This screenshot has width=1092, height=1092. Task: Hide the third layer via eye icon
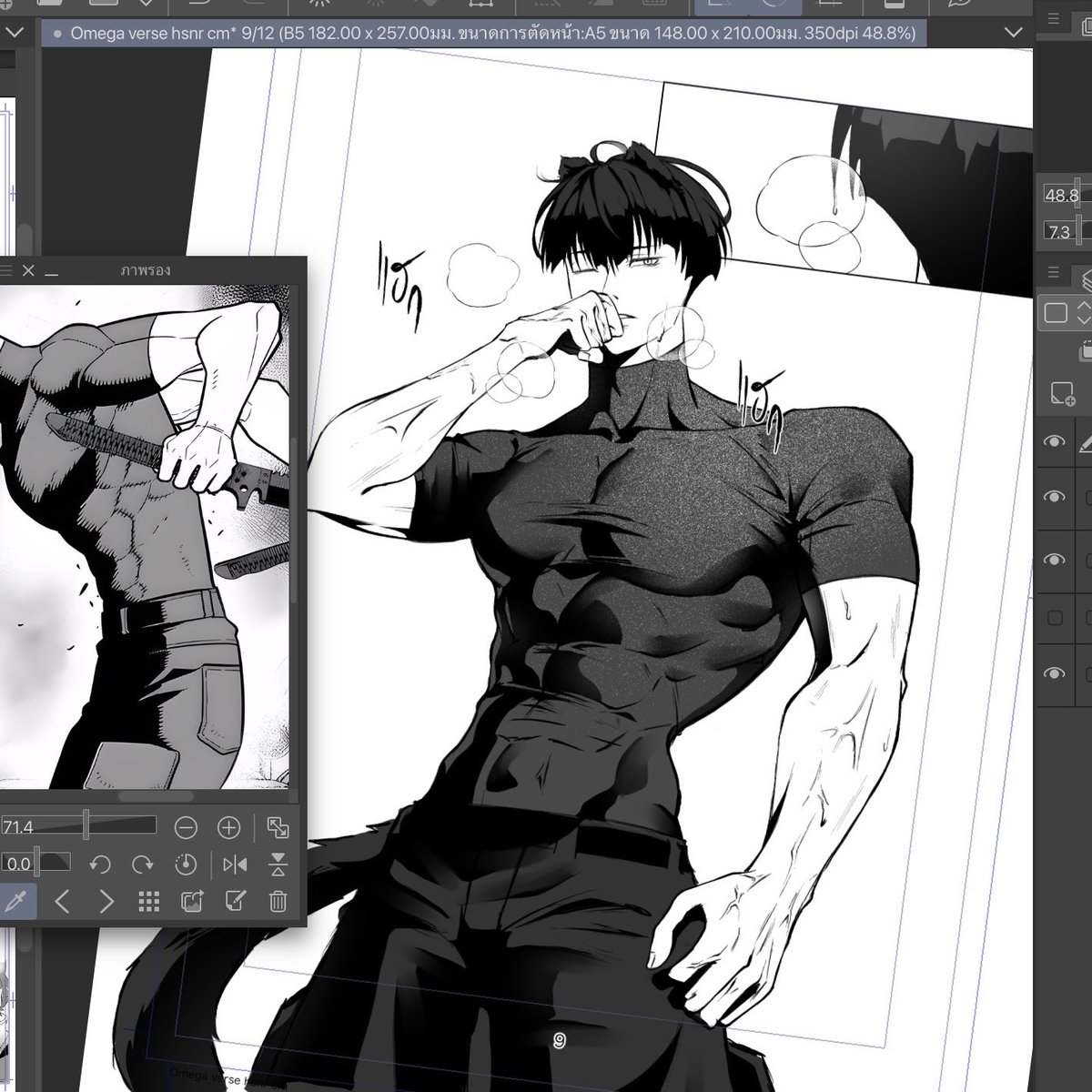tap(1055, 560)
